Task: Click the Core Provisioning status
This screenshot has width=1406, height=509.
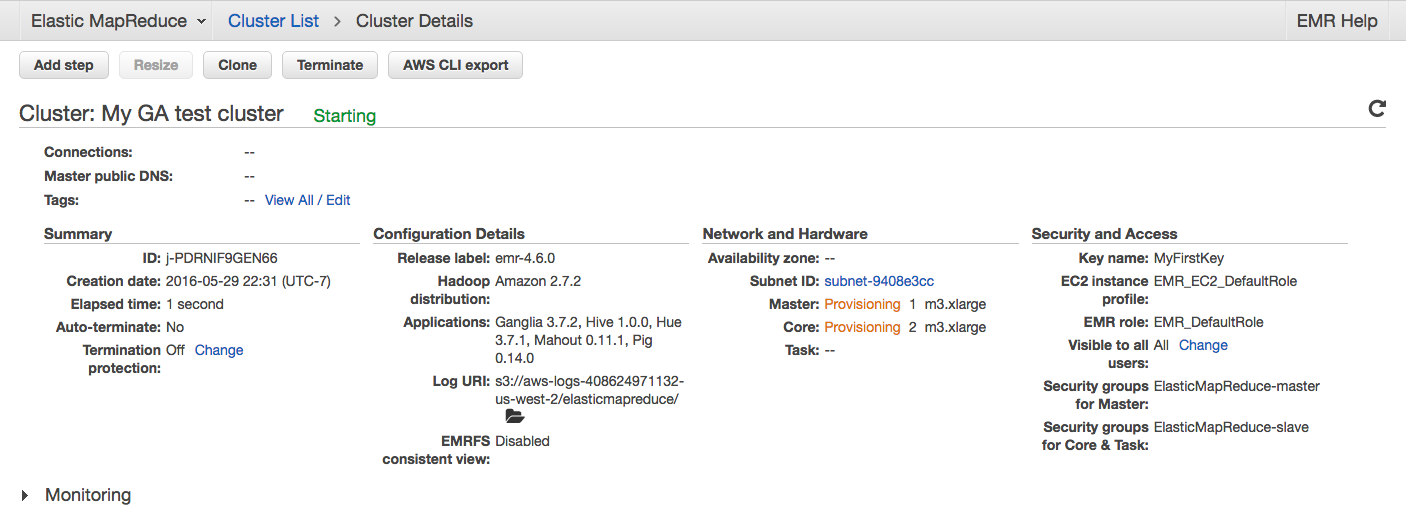Action: 862,327
